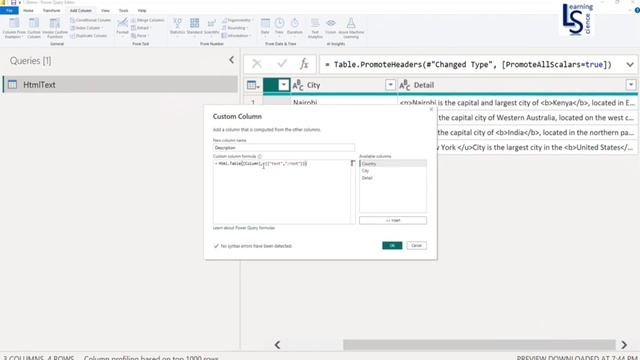Open the Time column tool

pos(279,27)
